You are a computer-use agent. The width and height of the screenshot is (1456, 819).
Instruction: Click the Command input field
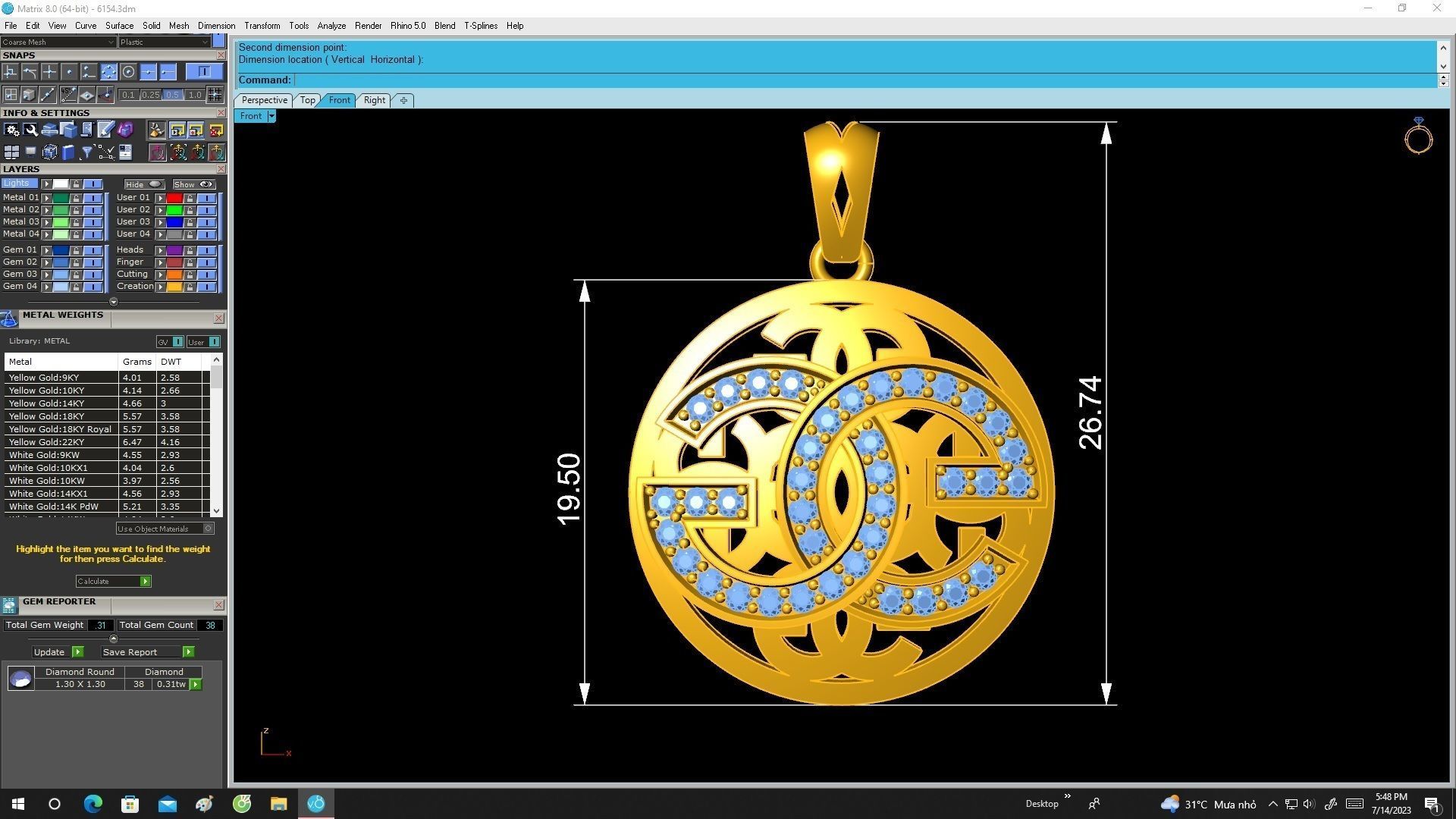(864, 80)
